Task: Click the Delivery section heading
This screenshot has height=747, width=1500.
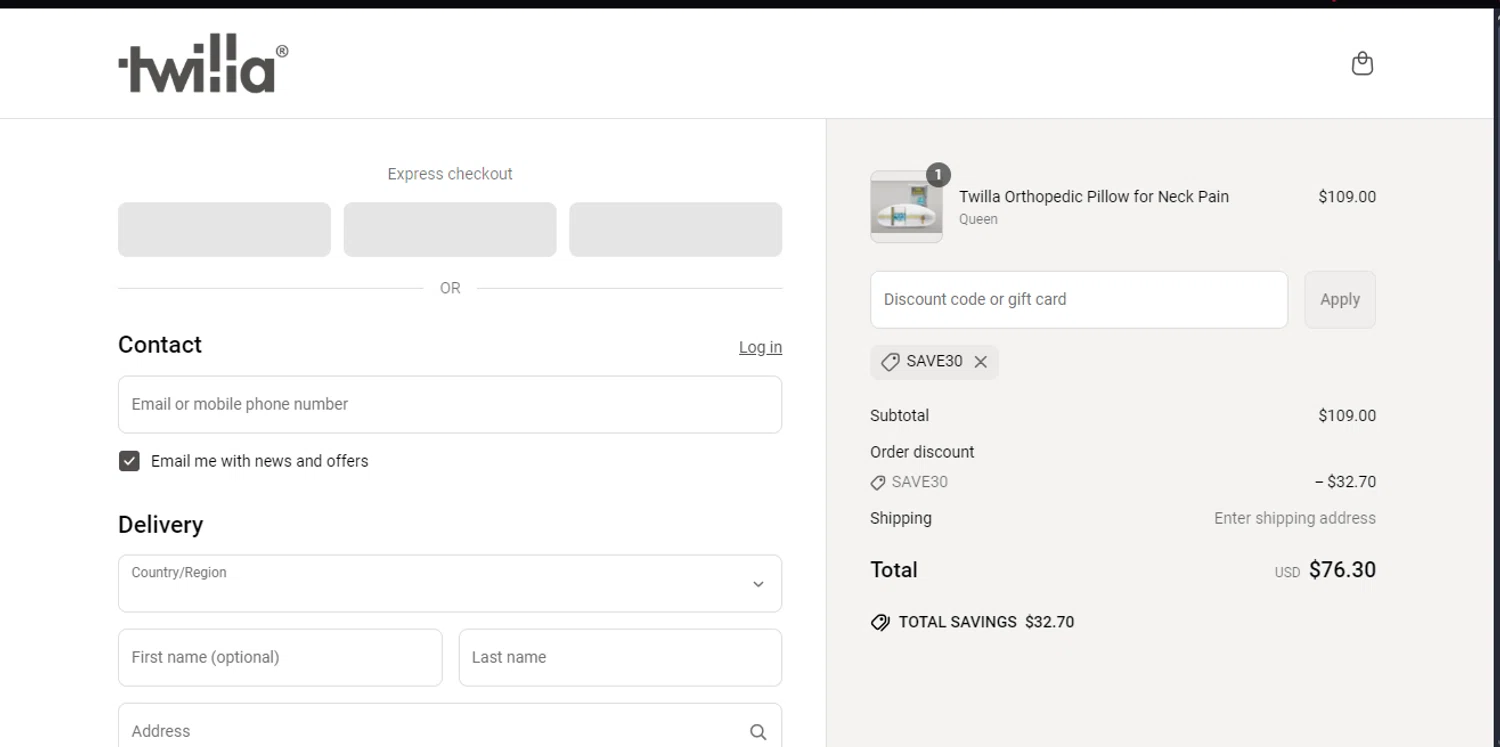Action: [160, 525]
